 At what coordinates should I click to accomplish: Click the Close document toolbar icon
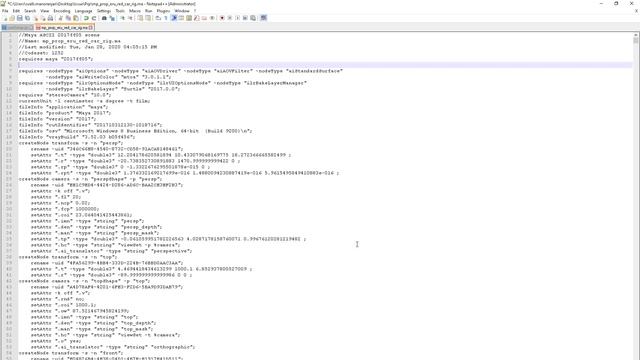[35, 18]
